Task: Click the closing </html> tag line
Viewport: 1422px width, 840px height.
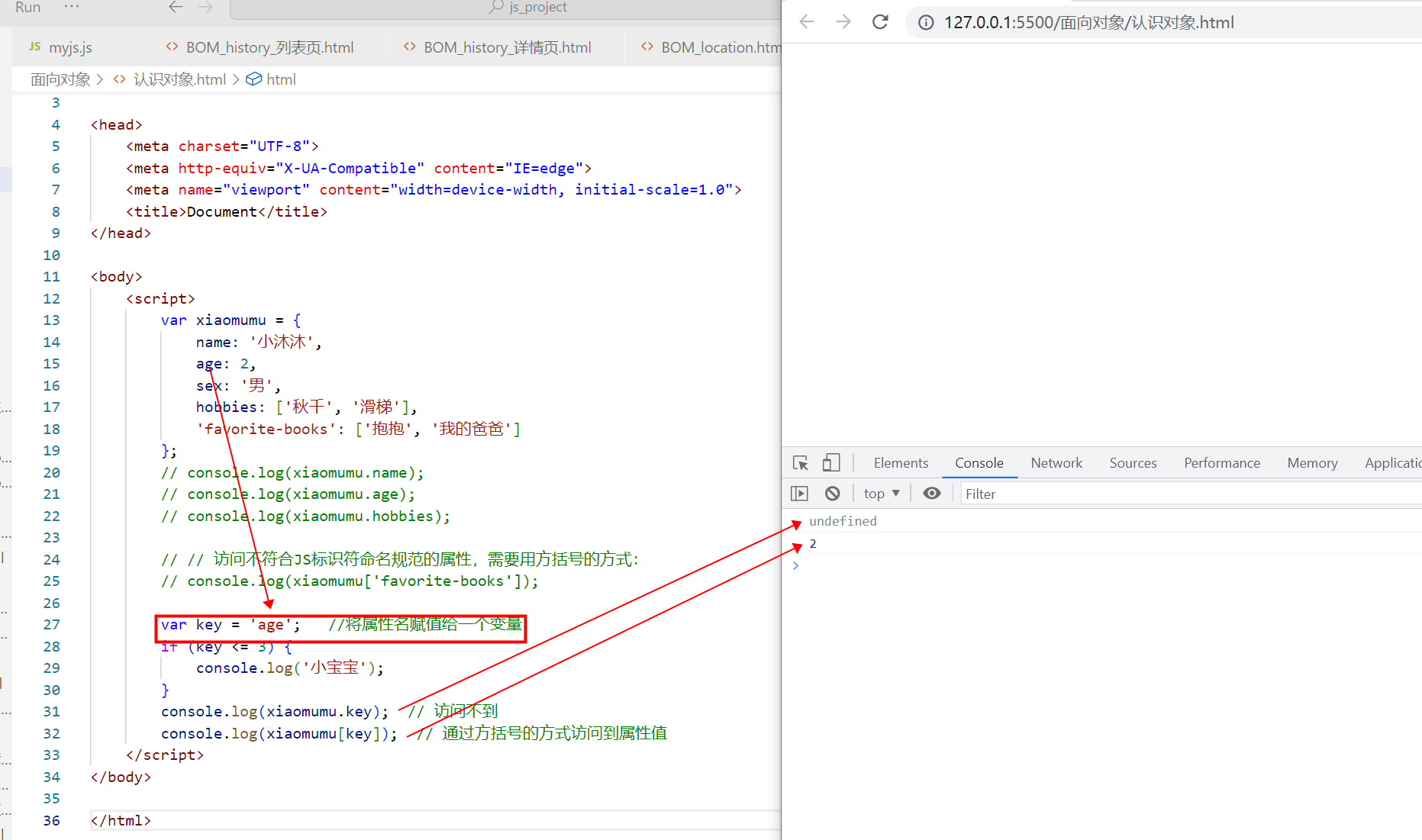Action: (x=121, y=821)
